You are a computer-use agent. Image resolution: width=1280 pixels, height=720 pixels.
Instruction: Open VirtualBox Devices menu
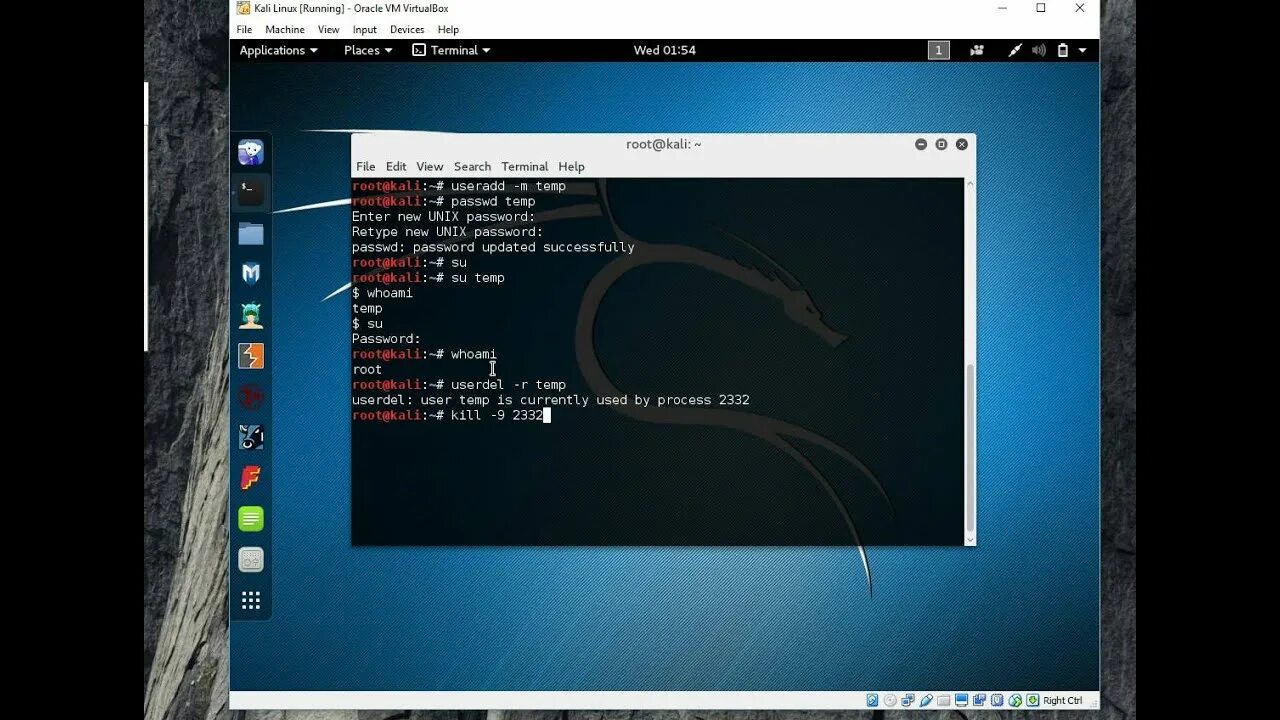tap(407, 30)
